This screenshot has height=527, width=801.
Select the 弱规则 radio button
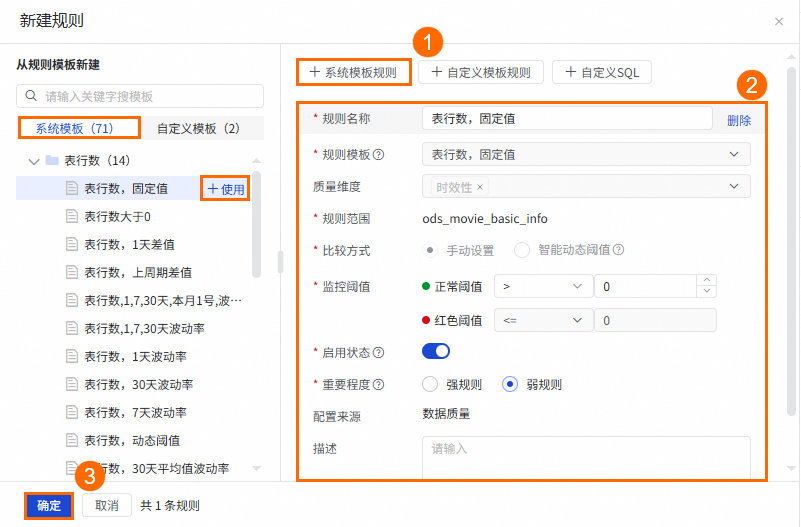(x=509, y=384)
